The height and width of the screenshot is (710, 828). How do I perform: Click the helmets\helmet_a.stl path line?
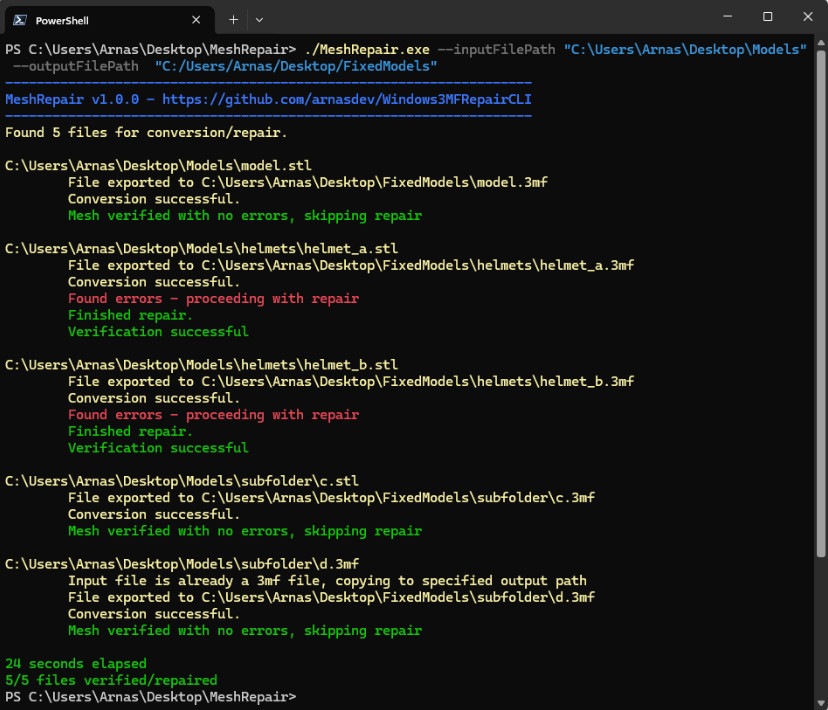pos(202,249)
